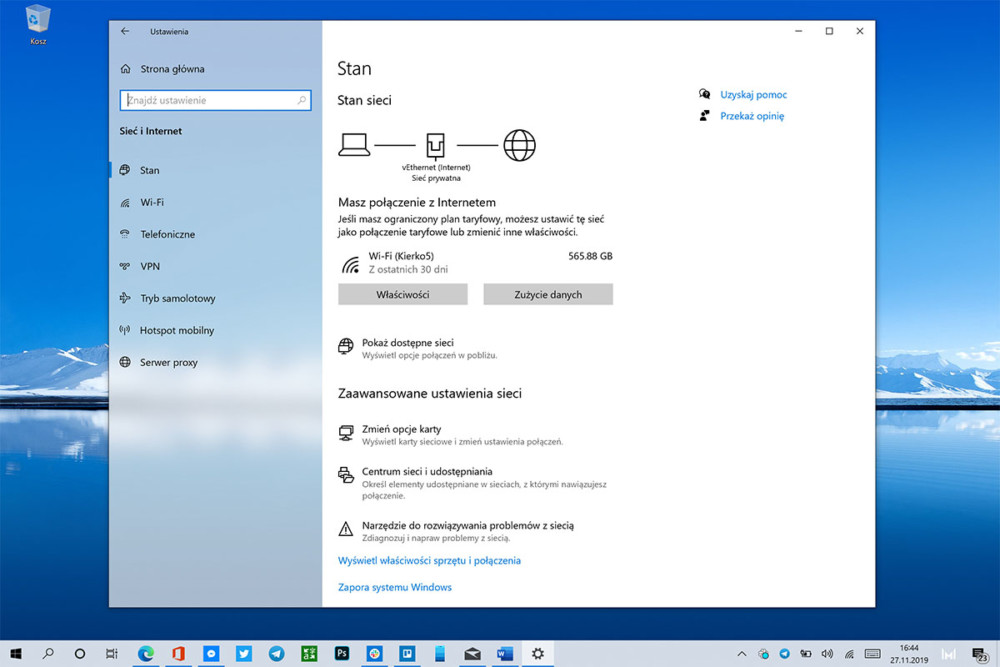
Task: Click the Zużycie danych button
Action: click(x=548, y=295)
